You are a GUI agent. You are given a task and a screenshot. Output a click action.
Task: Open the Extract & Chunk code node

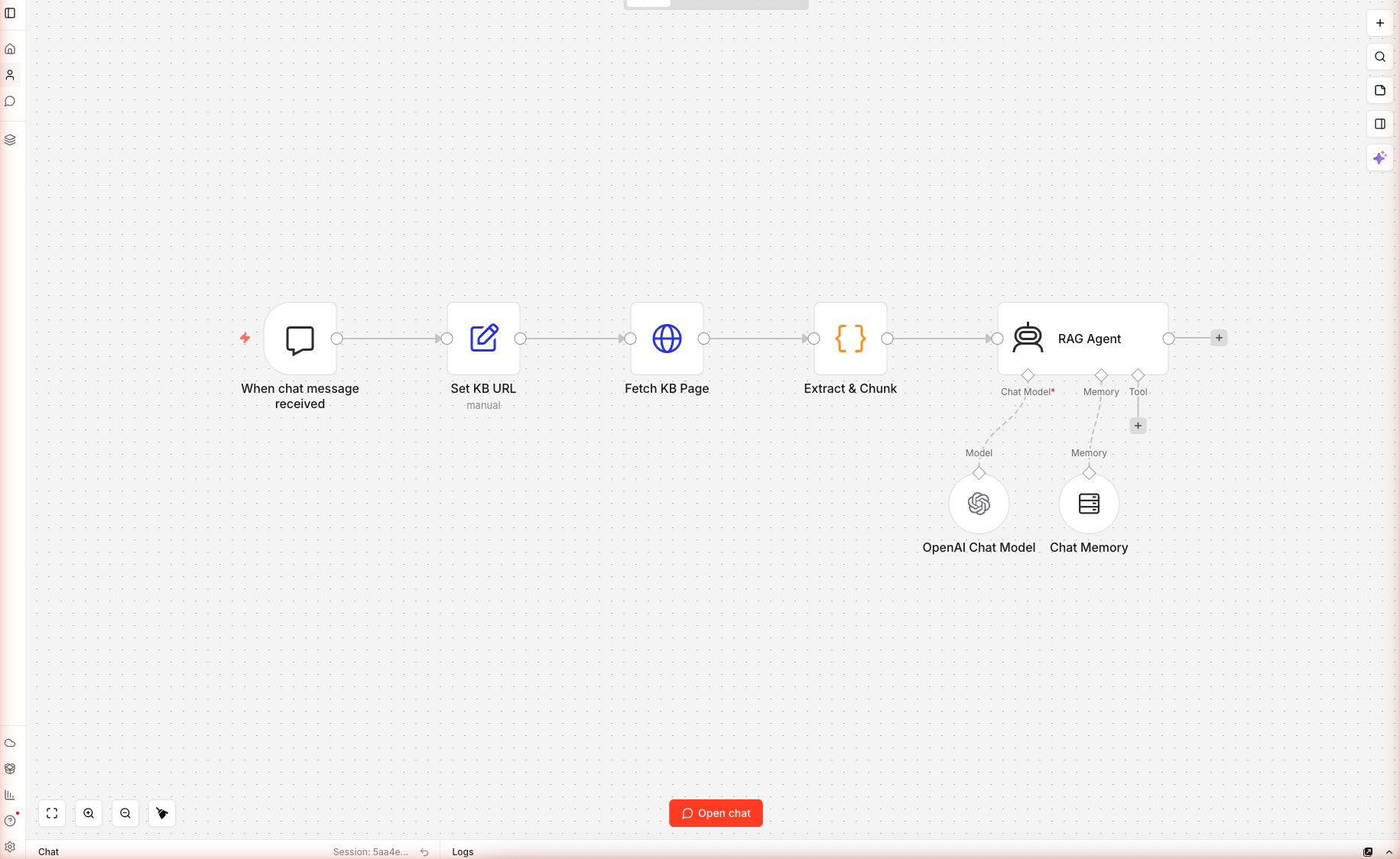tap(850, 338)
